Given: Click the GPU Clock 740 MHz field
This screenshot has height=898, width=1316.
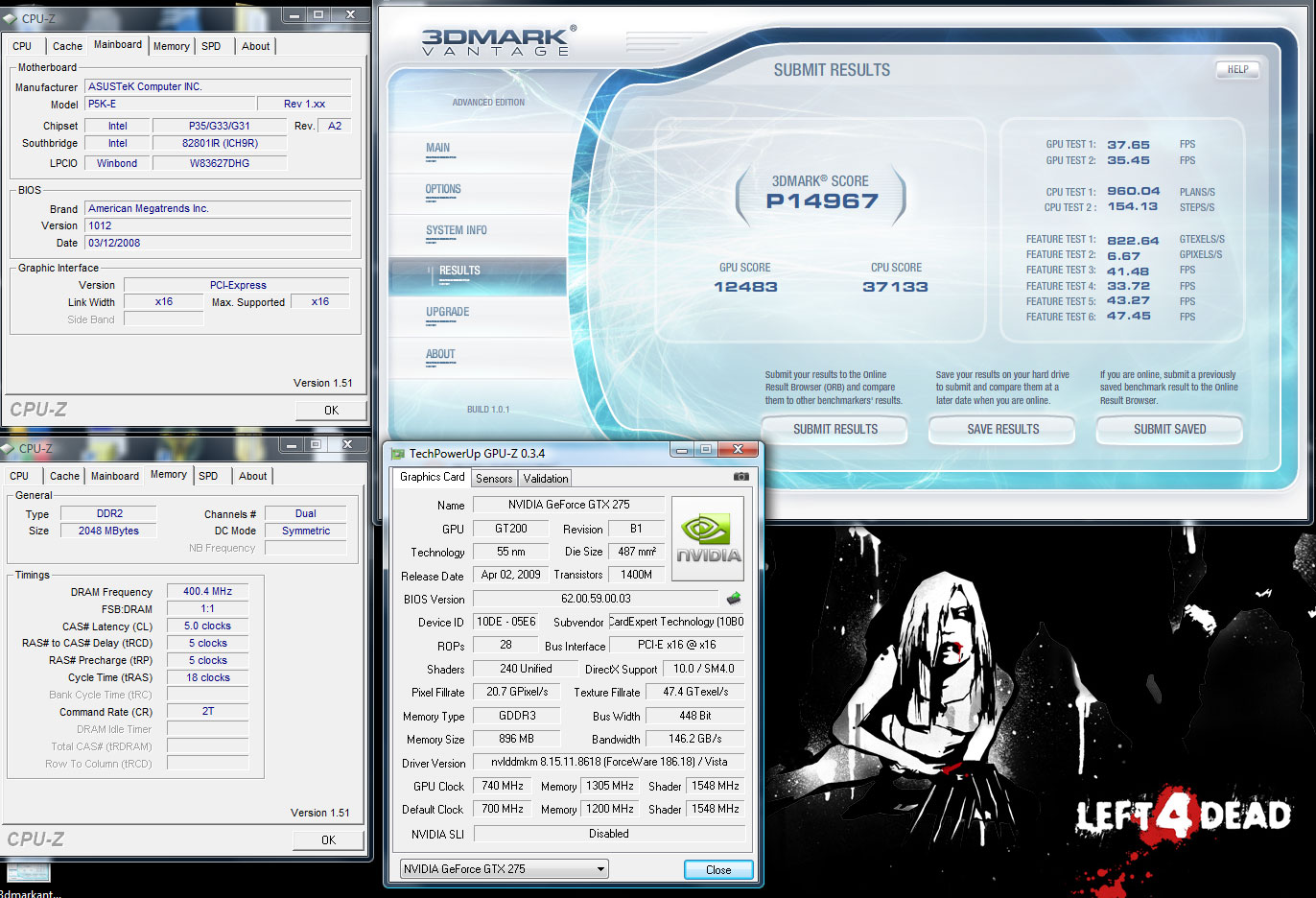Looking at the screenshot, I should point(503,787).
